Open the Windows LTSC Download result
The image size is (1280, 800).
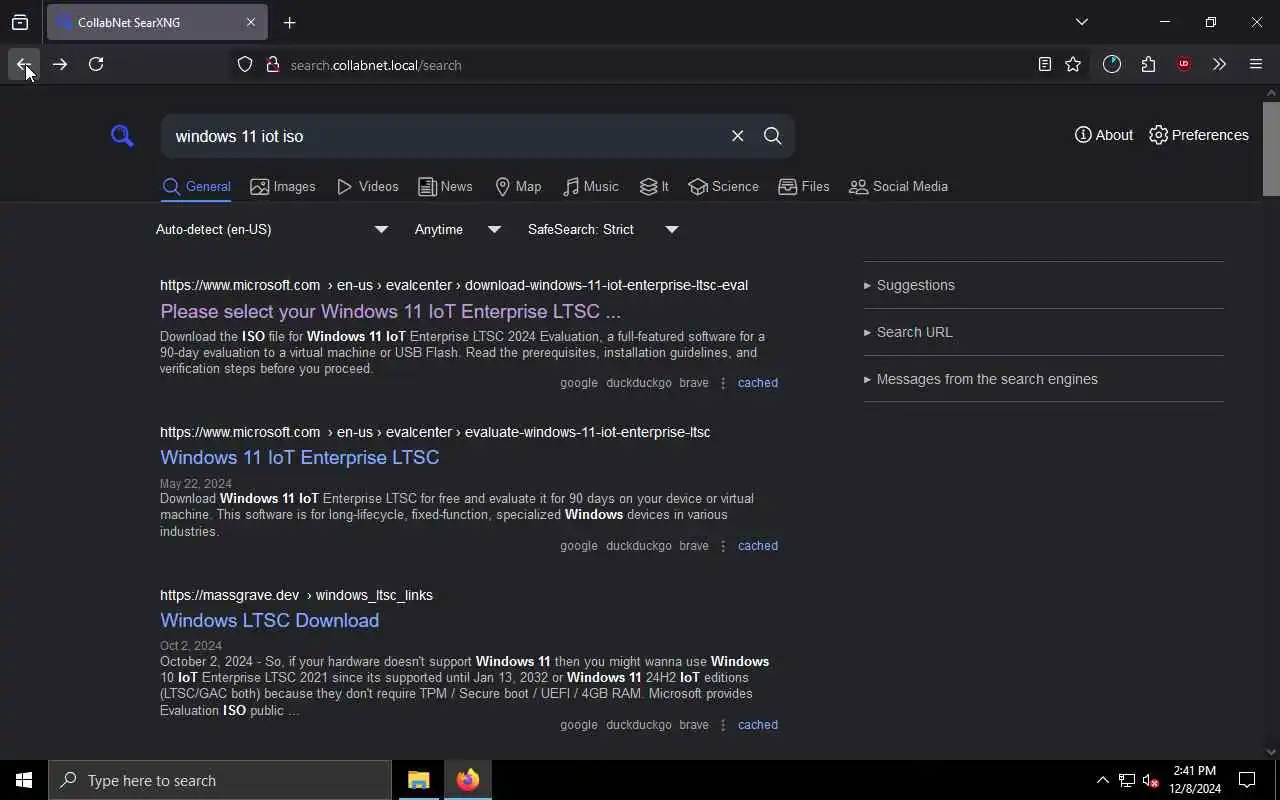pos(269,620)
